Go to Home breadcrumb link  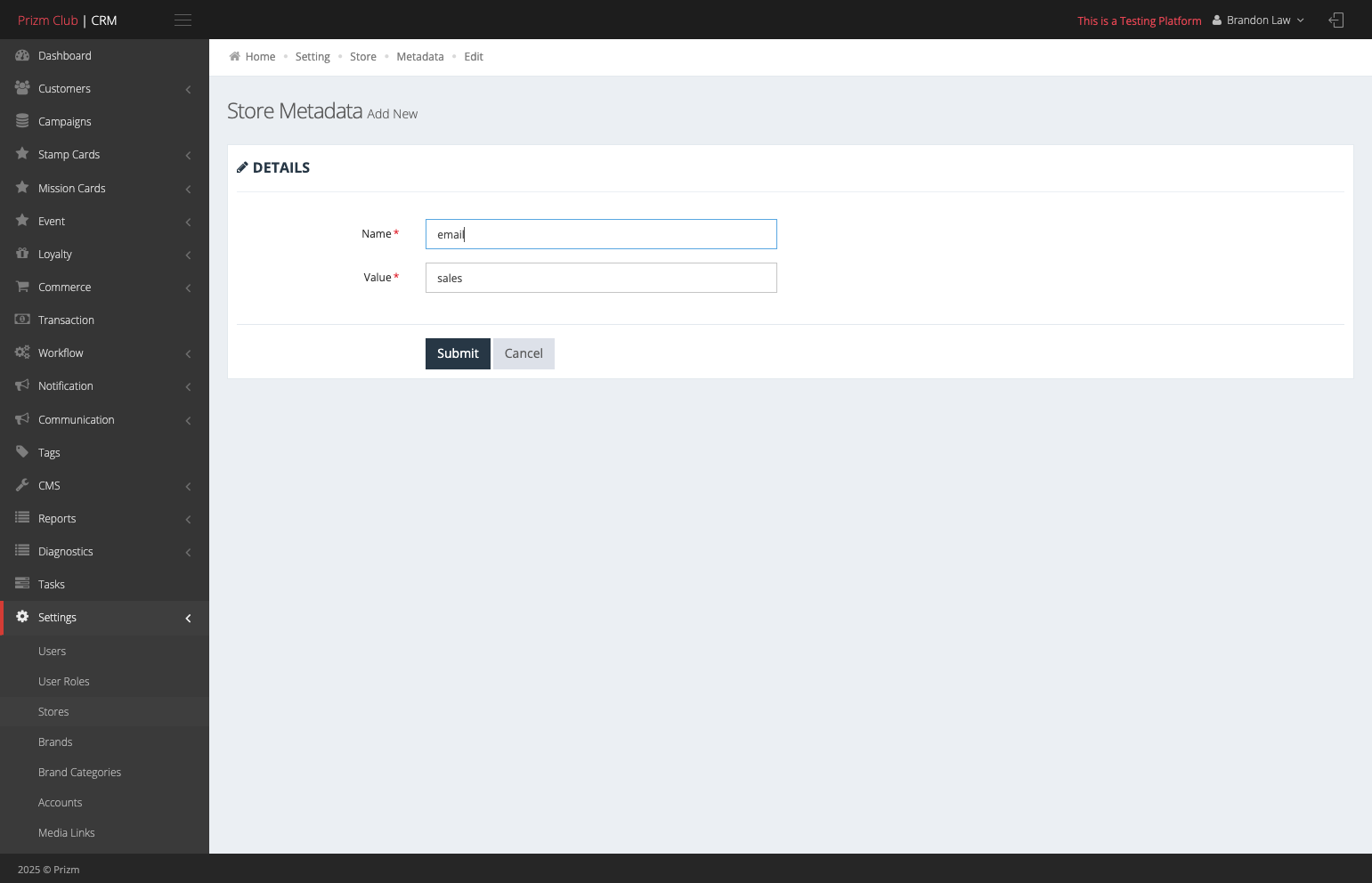coord(260,56)
